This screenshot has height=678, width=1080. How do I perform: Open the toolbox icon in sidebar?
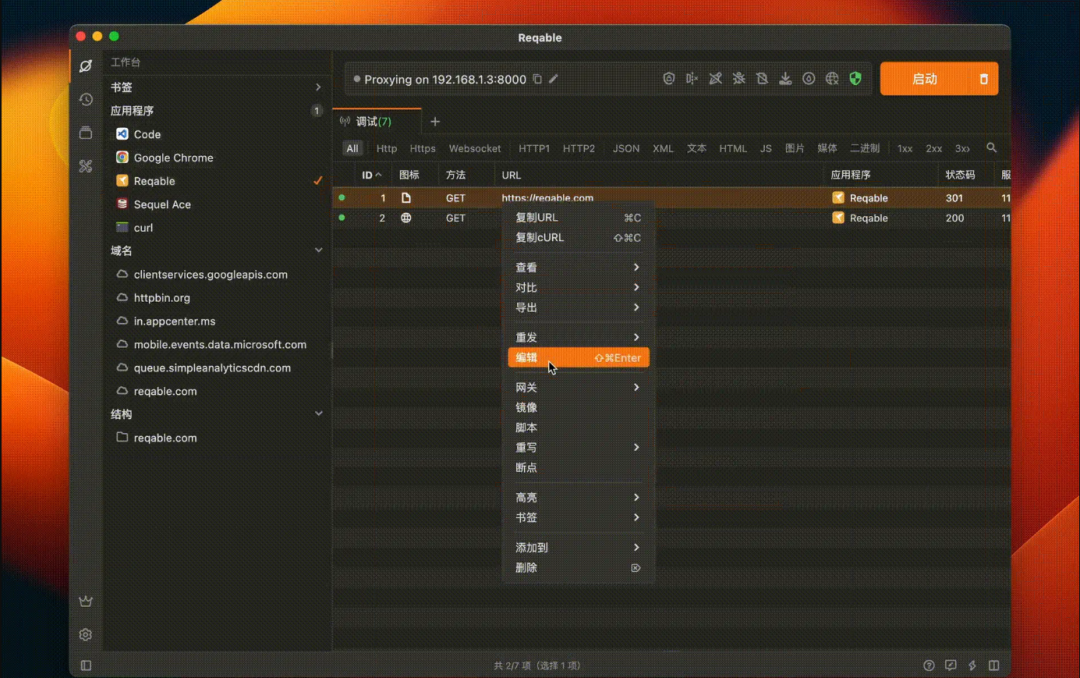tap(85, 166)
